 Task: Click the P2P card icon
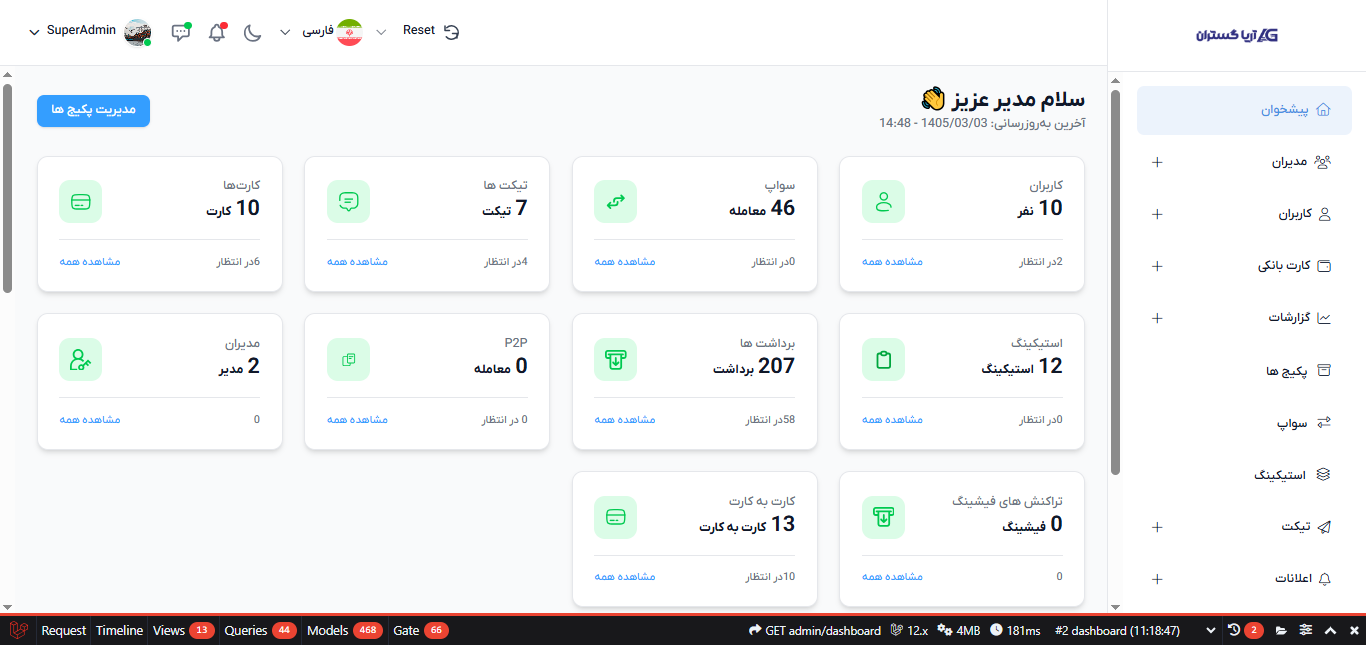348,360
